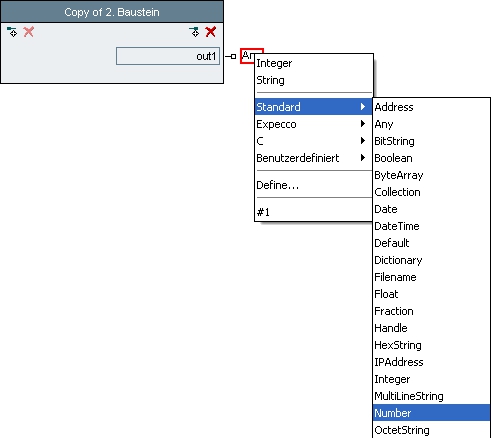
Task: Expand the Expecco submenu arrow
Action: [x=363, y=124]
